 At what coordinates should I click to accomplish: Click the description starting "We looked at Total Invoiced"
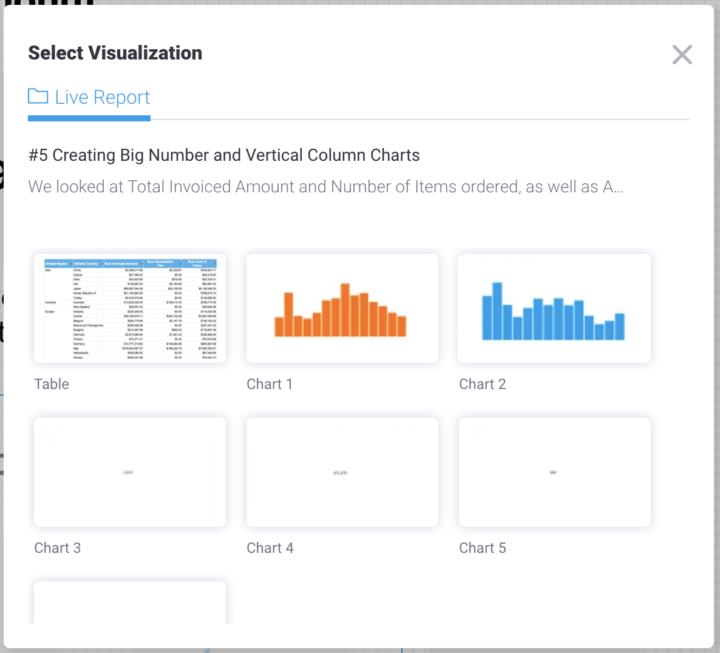coord(326,187)
